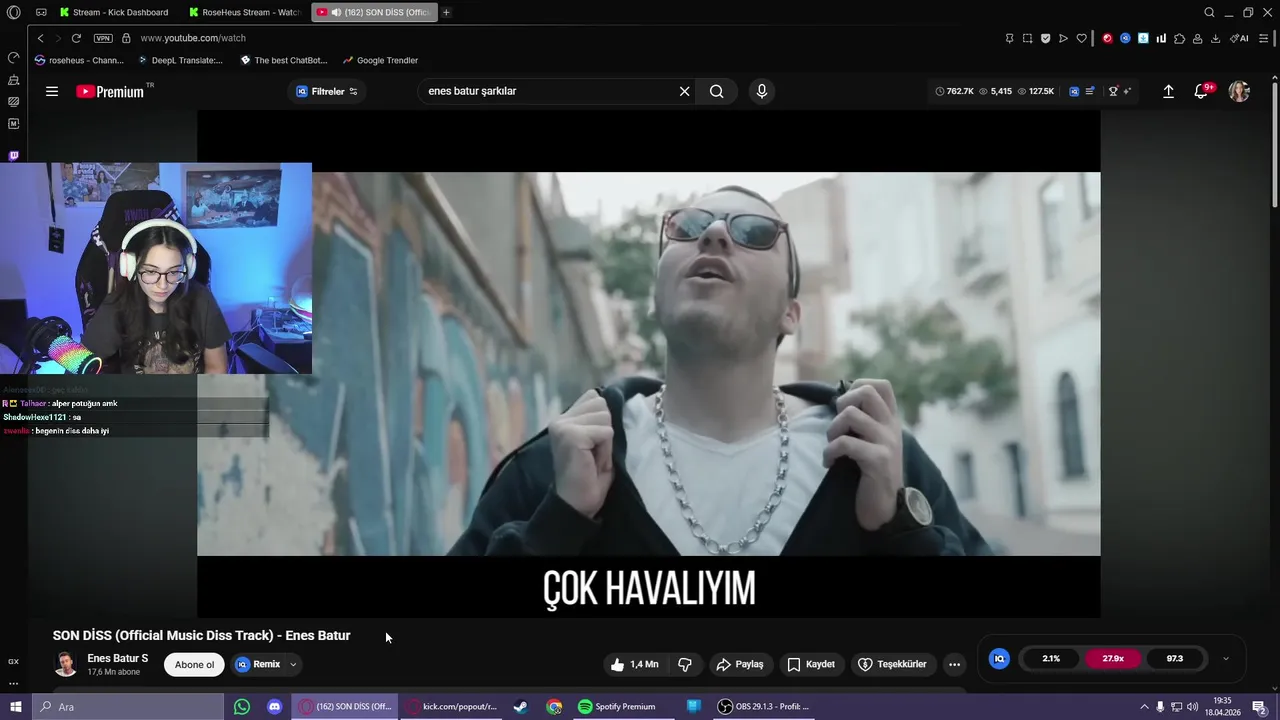
Task: Save page to bookmarks heart icon
Action: [x=1081, y=38]
